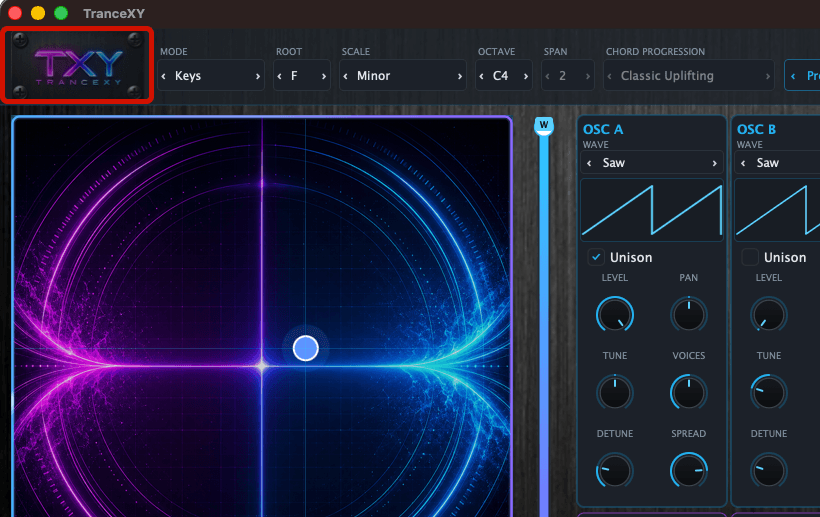Image resolution: width=820 pixels, height=517 pixels.
Task: Click the OSC B saw waveform display
Action: 777,210
